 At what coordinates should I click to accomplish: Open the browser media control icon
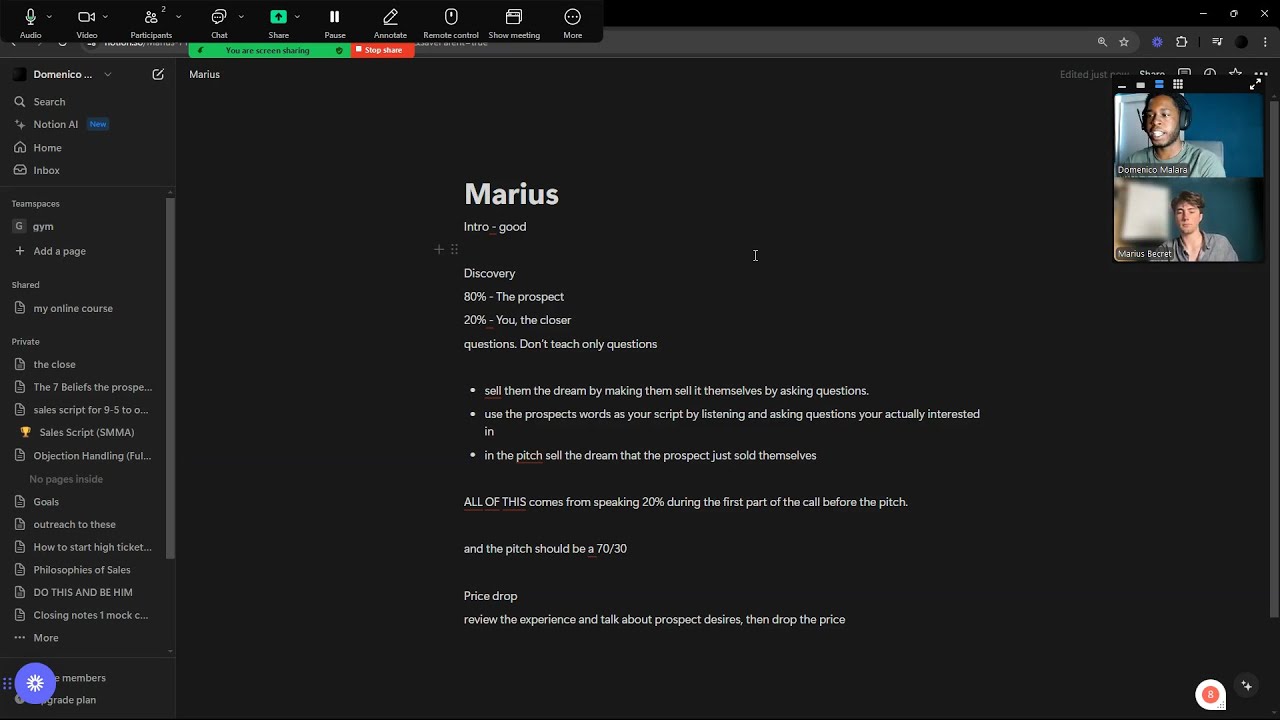point(1217,42)
